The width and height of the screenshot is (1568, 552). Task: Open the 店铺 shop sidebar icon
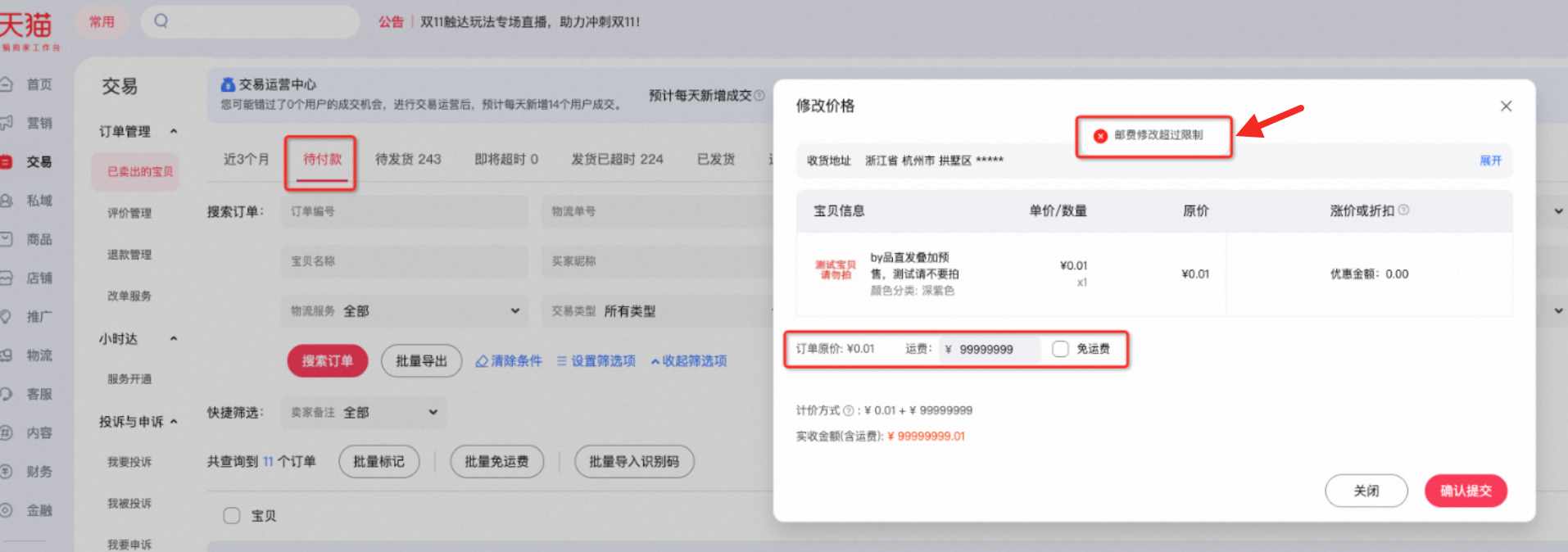pos(6,278)
